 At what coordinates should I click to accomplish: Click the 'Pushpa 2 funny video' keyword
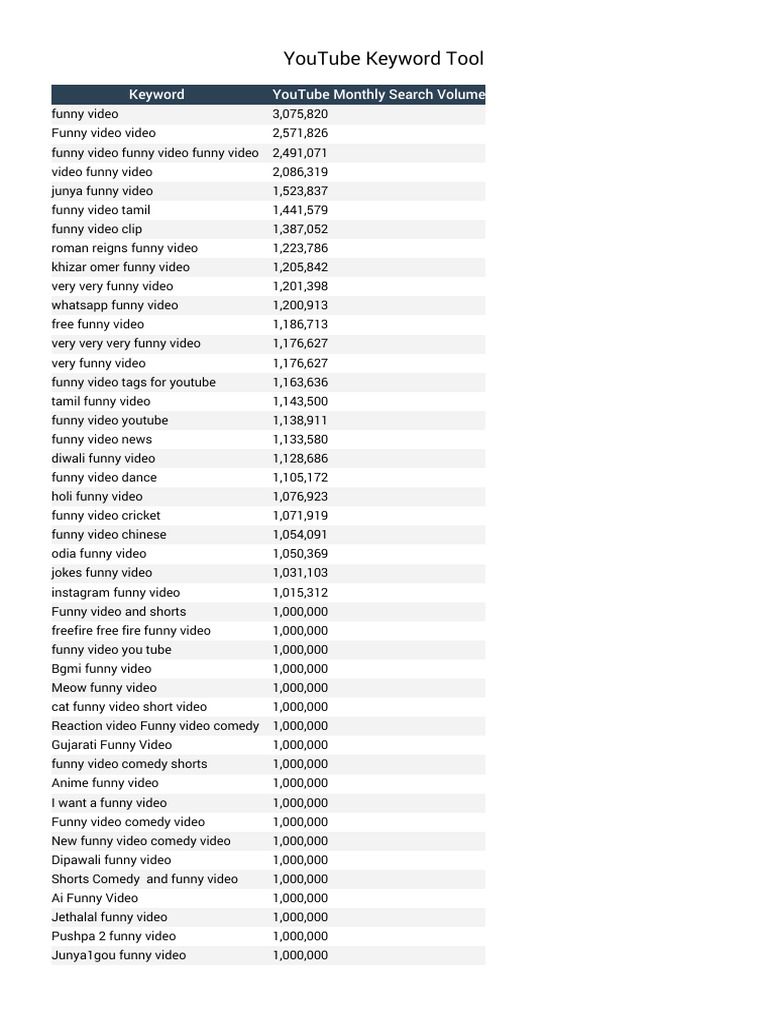[x=113, y=936]
